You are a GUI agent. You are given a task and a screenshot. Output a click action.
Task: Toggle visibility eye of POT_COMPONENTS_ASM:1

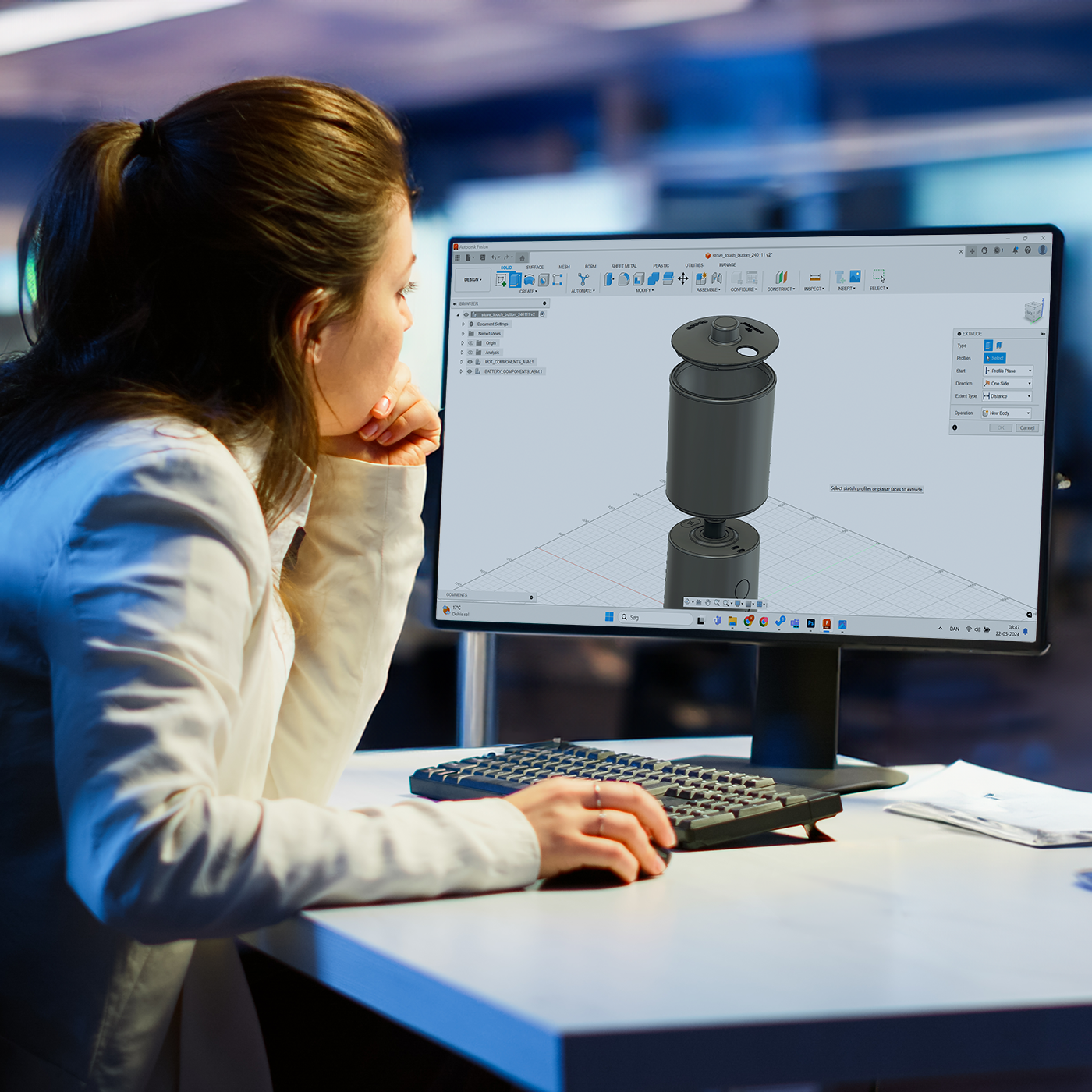coord(470,362)
